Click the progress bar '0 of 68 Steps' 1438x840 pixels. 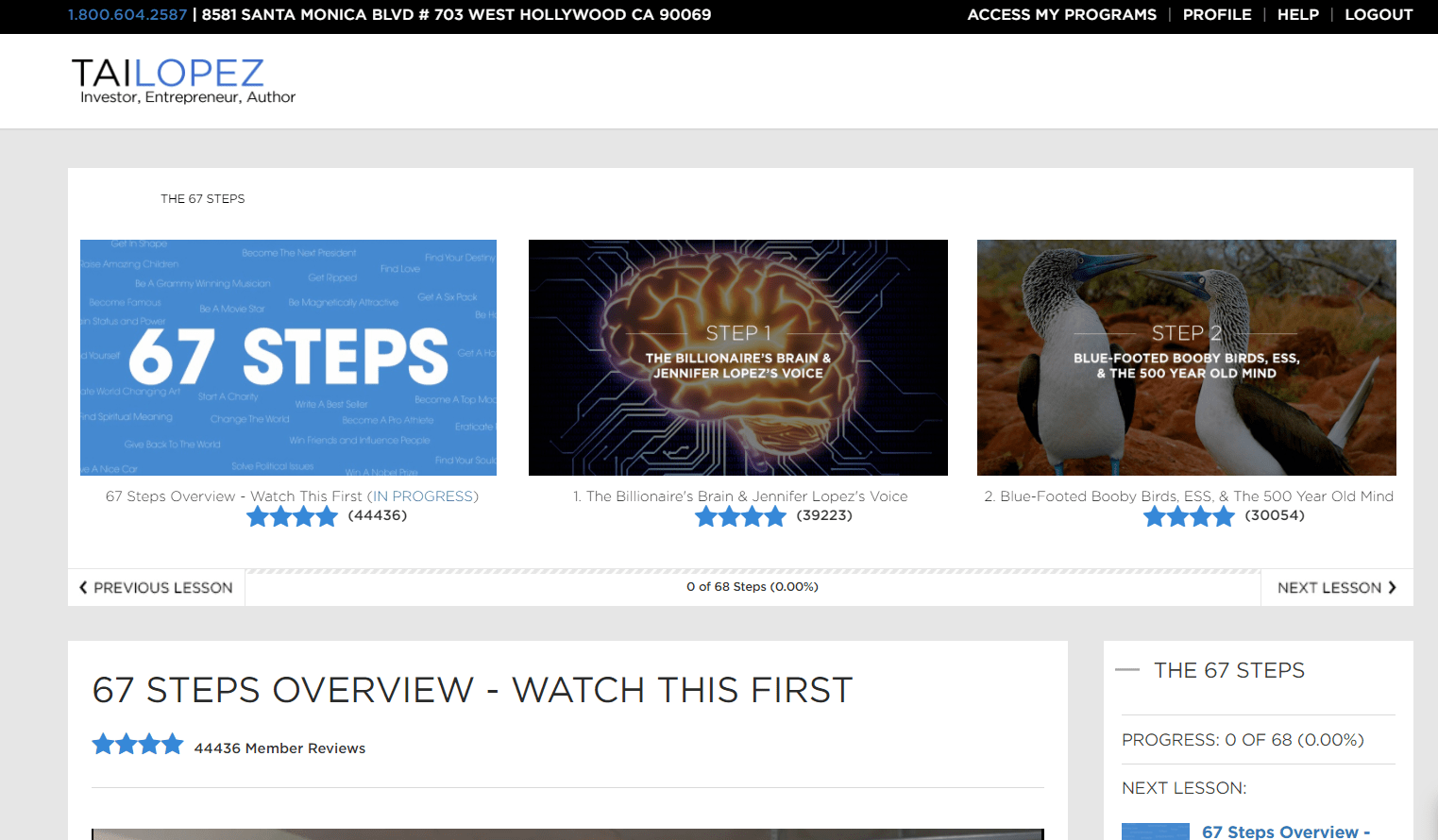[x=753, y=587]
